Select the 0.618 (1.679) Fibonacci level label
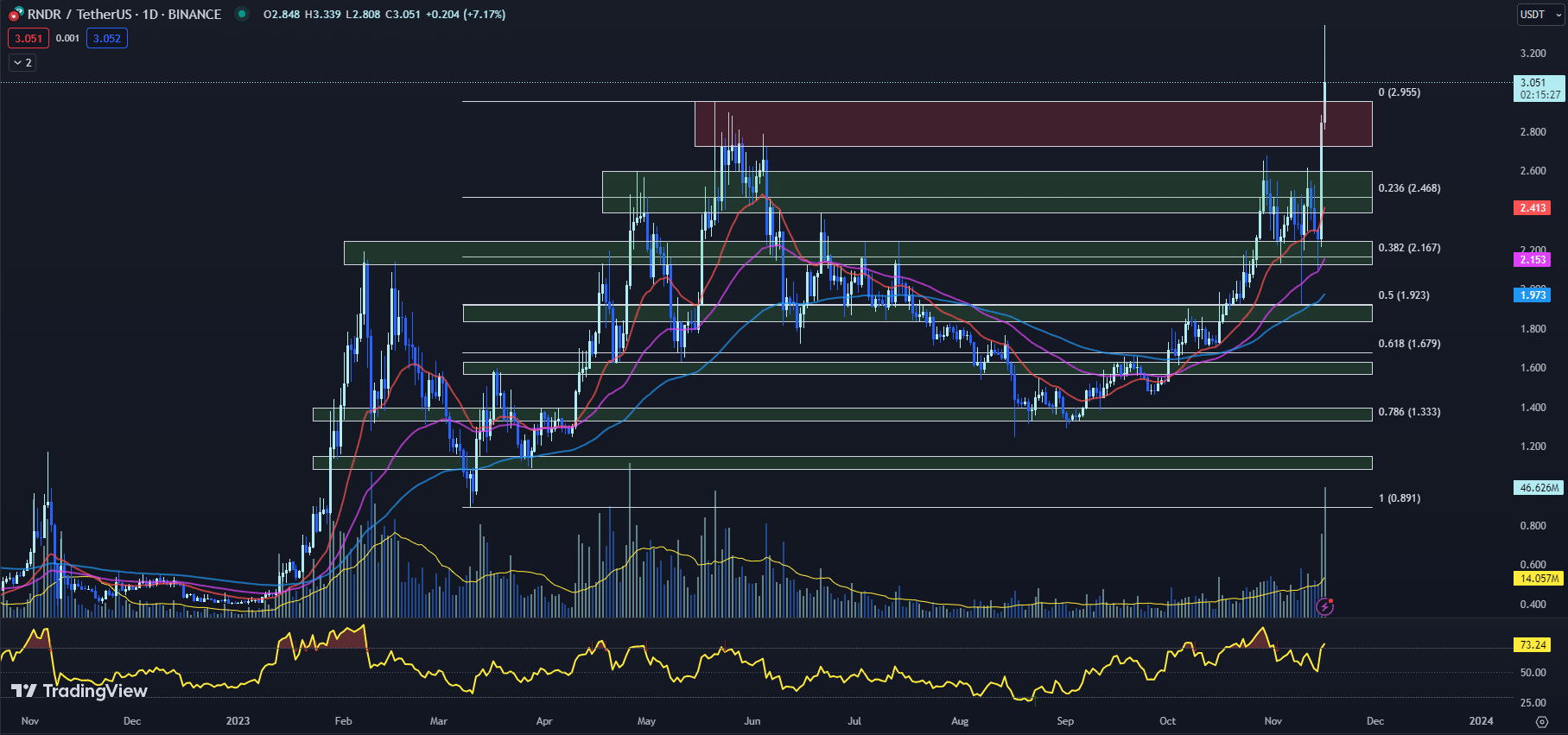The width and height of the screenshot is (1568, 735). click(x=1409, y=344)
